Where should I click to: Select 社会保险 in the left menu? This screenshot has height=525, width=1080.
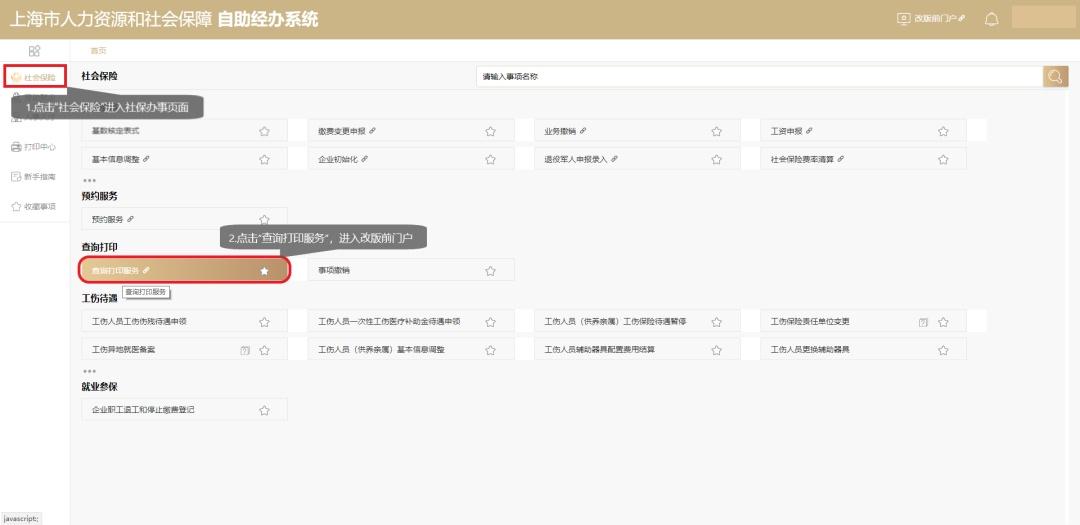[35, 76]
